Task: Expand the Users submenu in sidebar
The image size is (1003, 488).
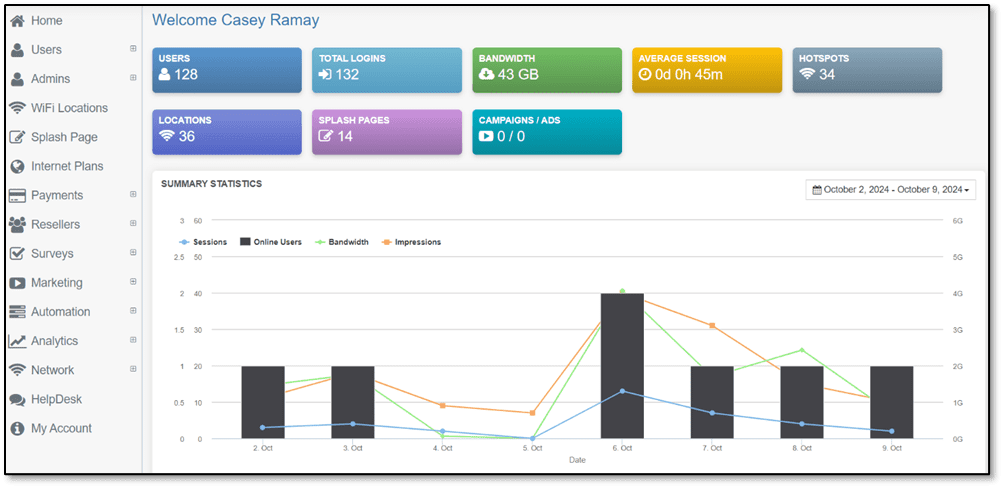Action: [x=133, y=49]
